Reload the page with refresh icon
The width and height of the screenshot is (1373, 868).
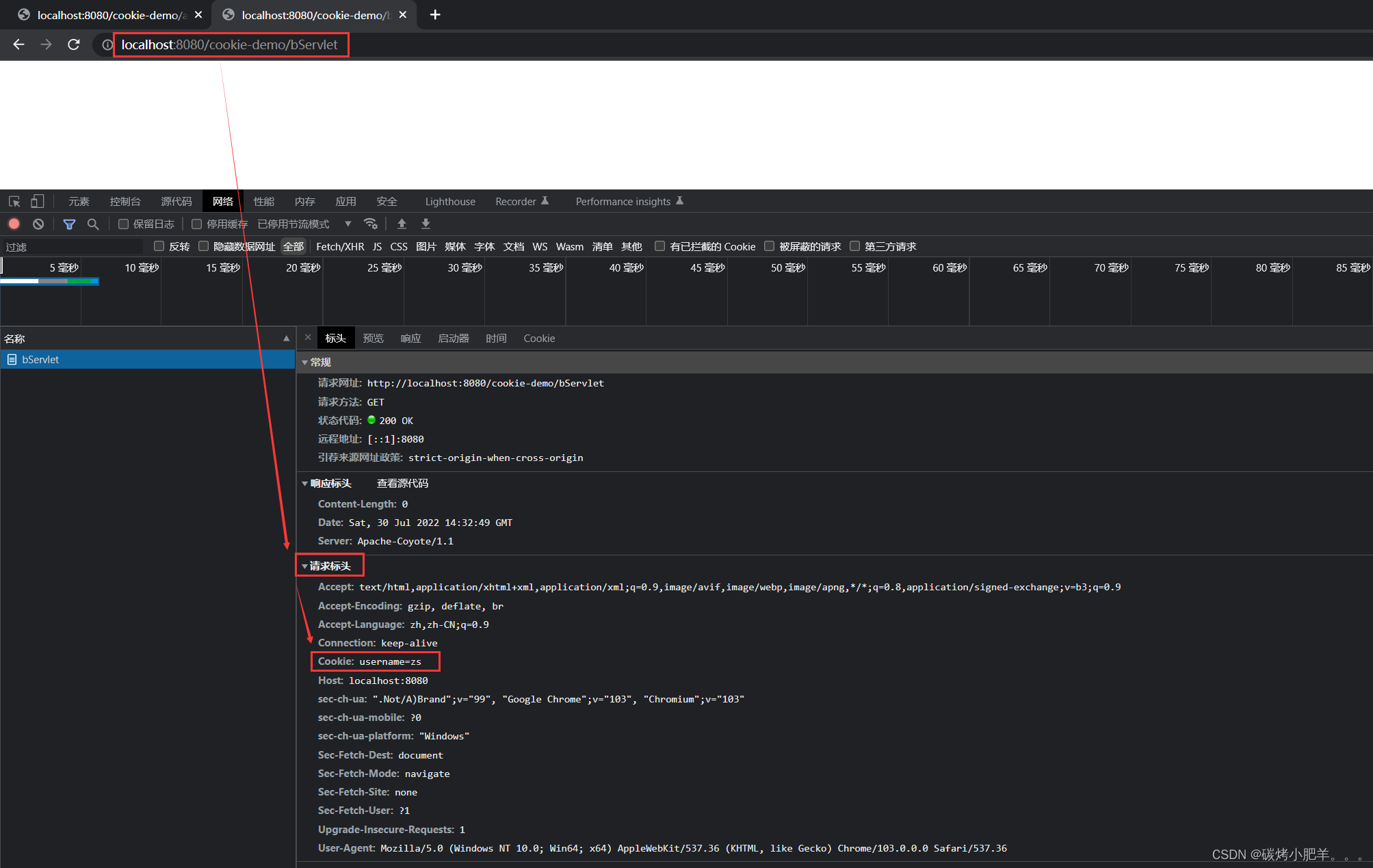point(74,44)
